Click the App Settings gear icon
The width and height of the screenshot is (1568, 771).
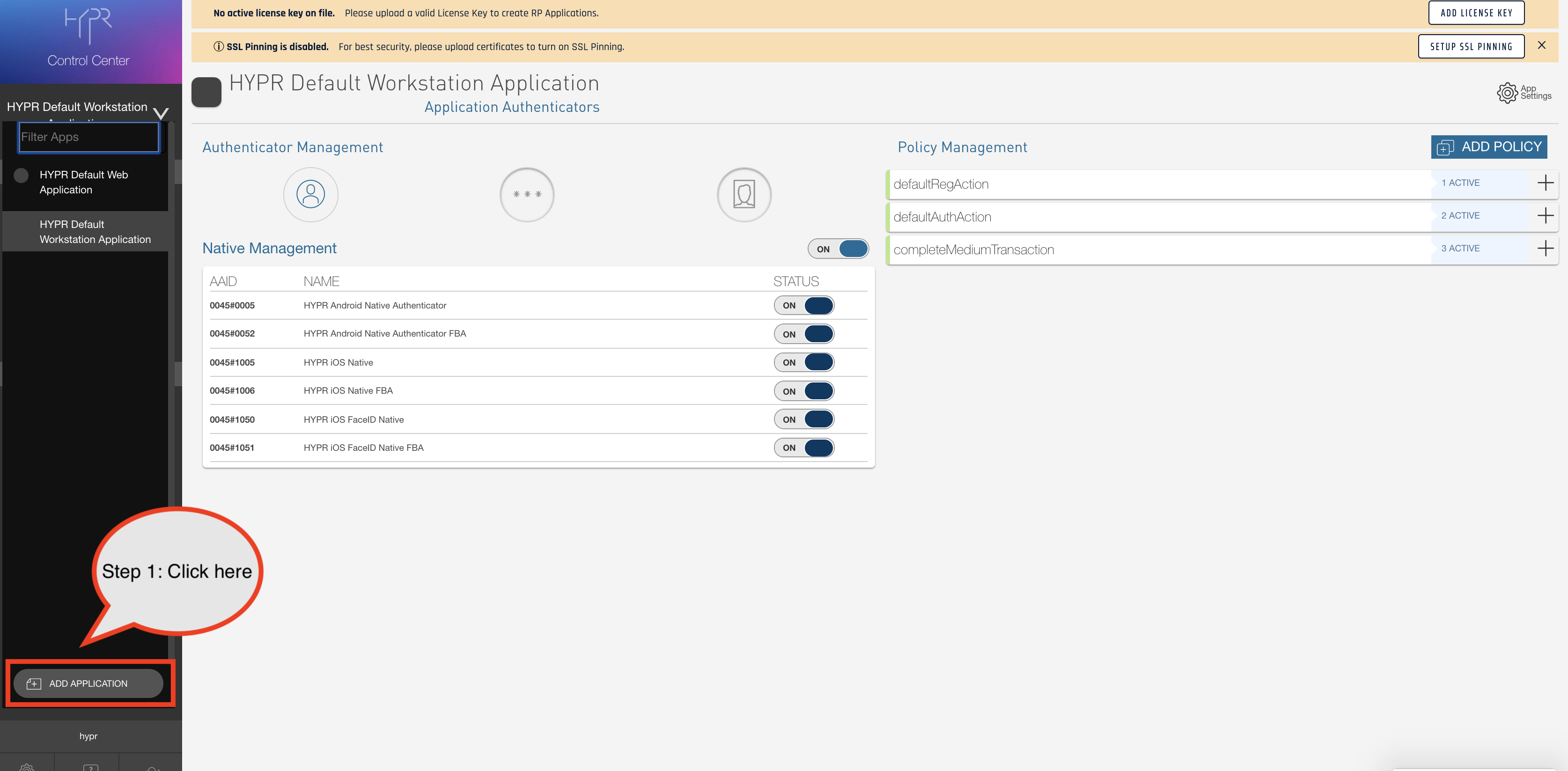click(x=1507, y=93)
